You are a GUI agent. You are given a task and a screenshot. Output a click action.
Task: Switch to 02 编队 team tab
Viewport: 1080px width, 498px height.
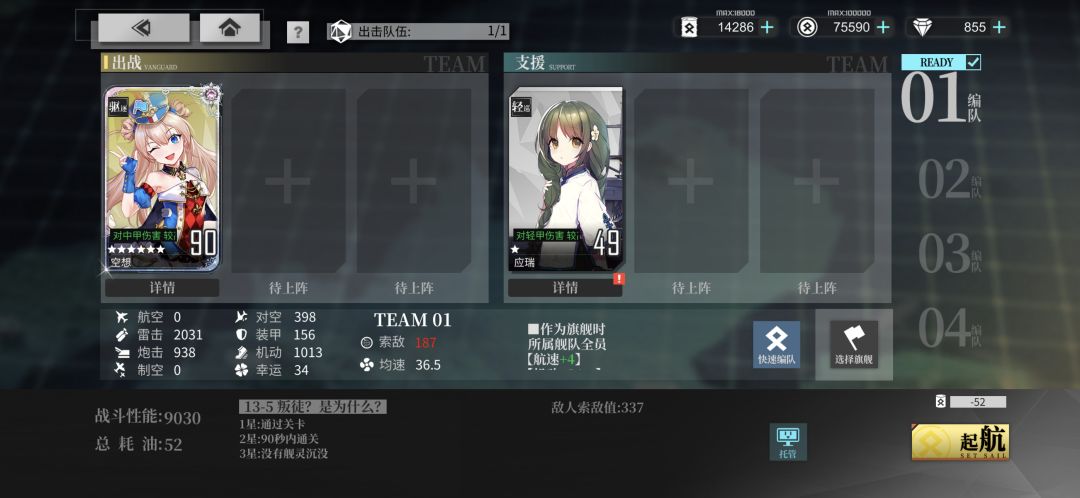[x=950, y=180]
